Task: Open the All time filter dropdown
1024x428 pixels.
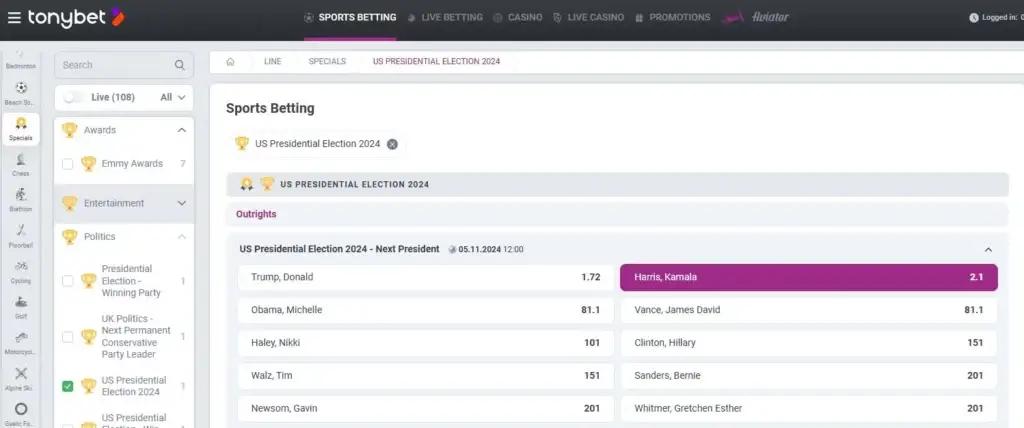Action: coord(173,97)
